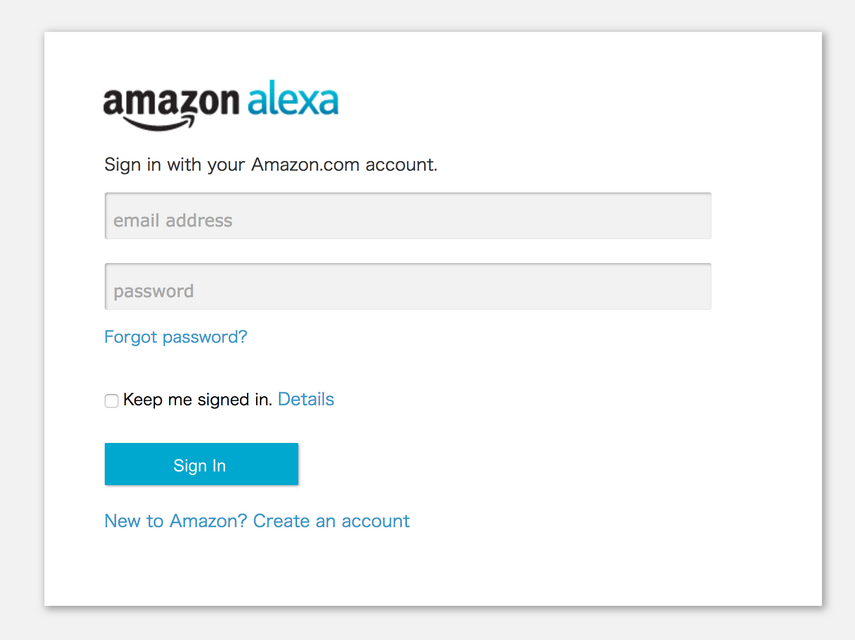Open the Details link beside Keep me signed in

tap(306, 400)
